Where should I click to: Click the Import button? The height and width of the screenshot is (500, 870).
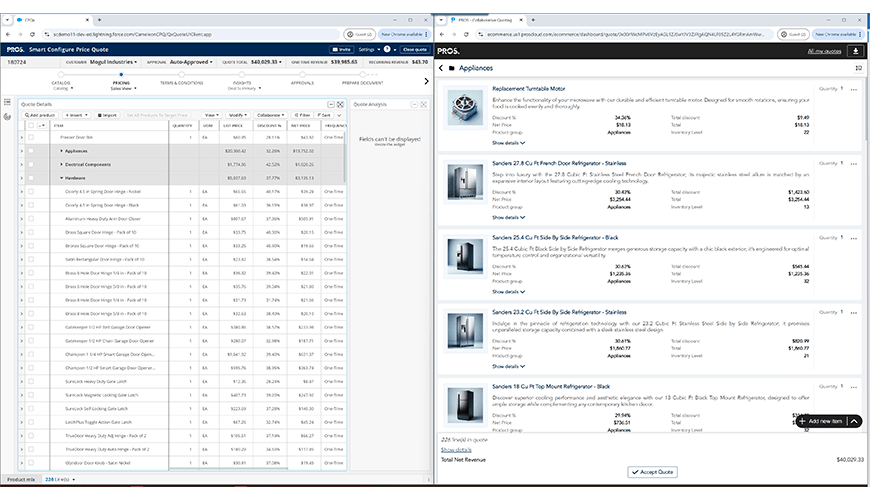(x=108, y=115)
